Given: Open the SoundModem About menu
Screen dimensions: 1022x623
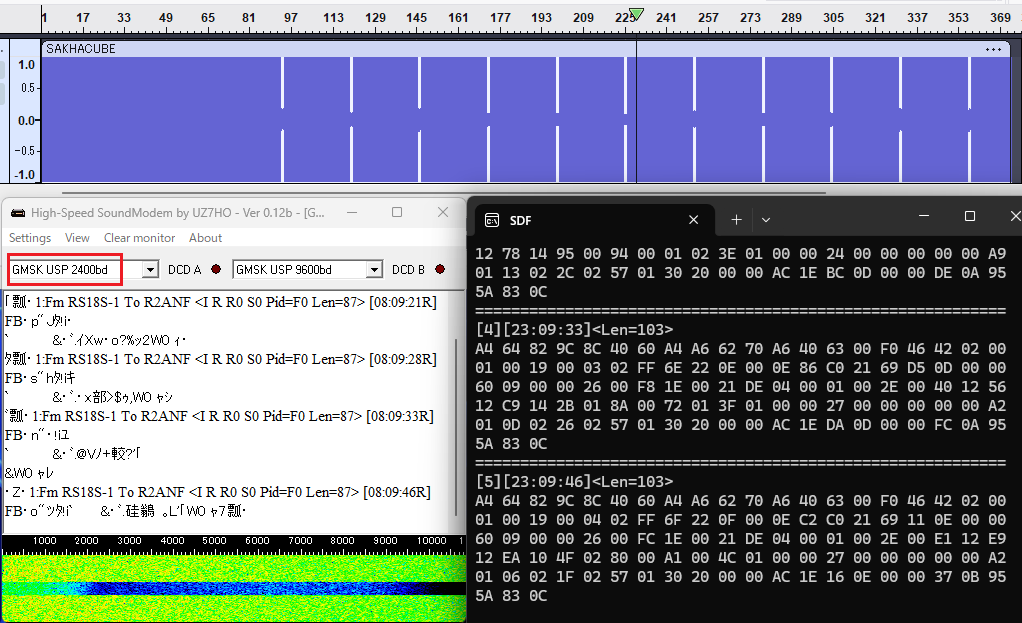Looking at the screenshot, I should (x=205, y=238).
